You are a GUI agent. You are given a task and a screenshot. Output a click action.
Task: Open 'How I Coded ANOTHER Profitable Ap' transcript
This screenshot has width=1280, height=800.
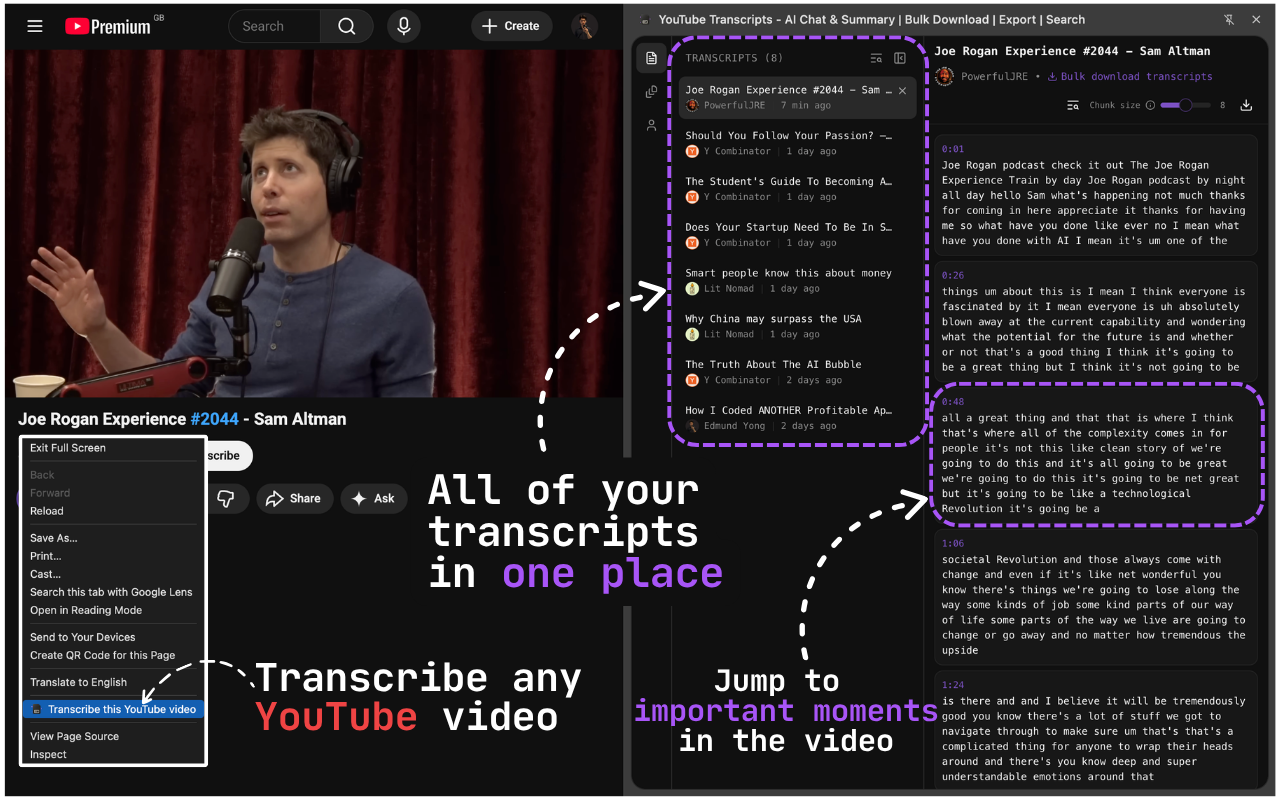pos(798,417)
